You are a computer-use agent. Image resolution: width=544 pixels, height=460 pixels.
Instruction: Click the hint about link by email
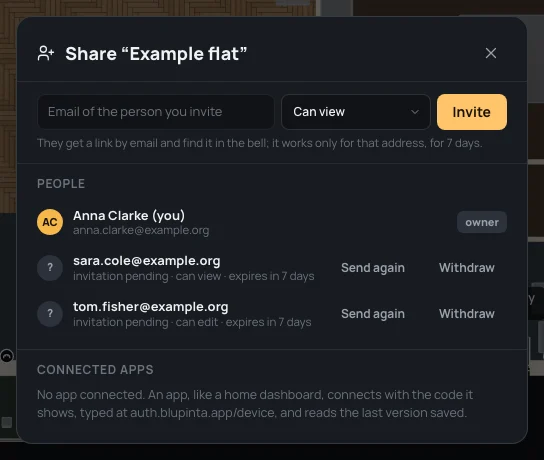click(260, 143)
